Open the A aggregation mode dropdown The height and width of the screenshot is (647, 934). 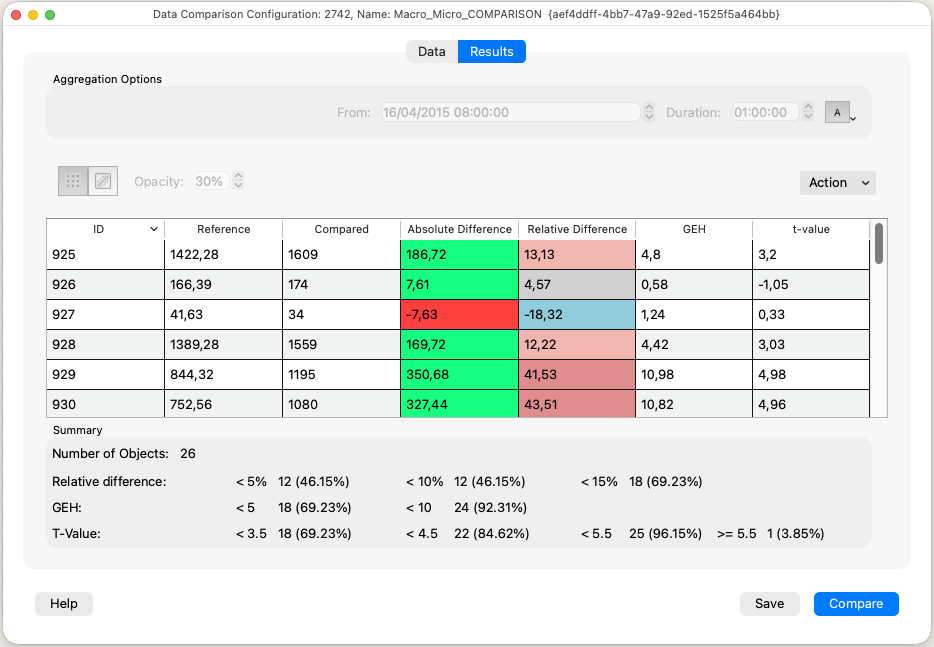pyautogui.click(x=840, y=113)
